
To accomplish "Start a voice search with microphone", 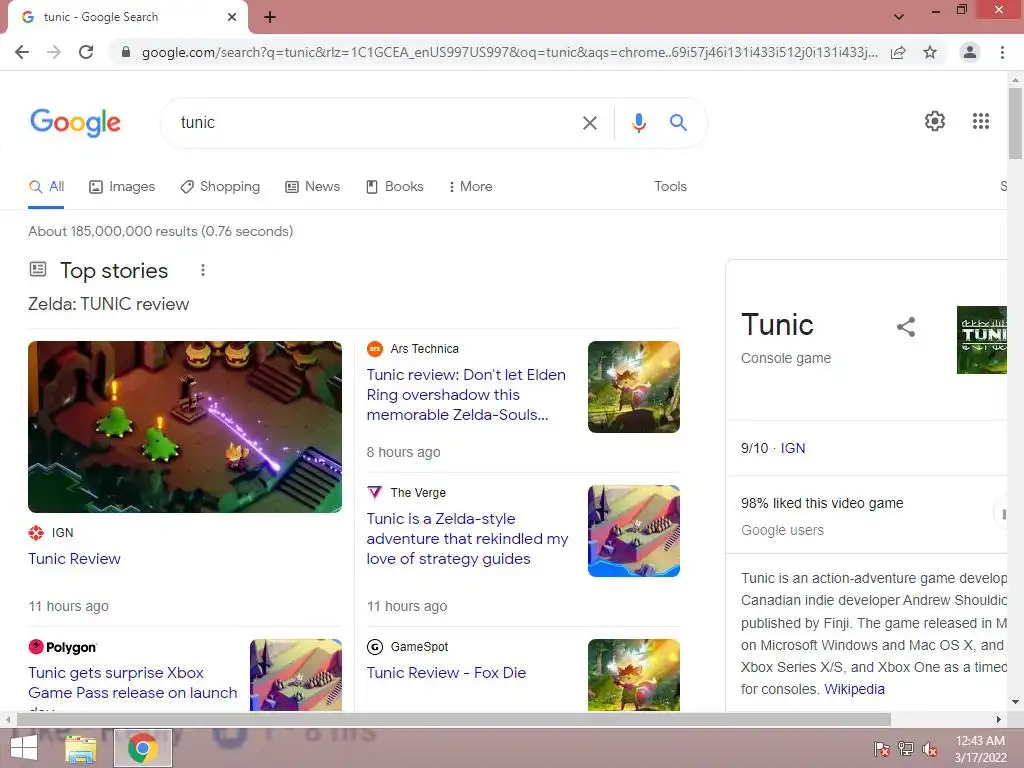I will 639,123.
